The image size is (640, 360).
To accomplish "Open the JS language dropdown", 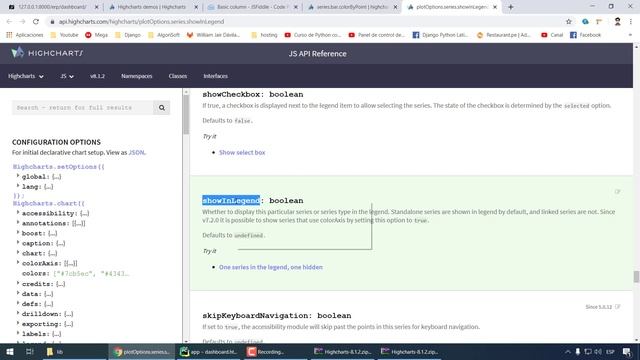I will click(67, 76).
